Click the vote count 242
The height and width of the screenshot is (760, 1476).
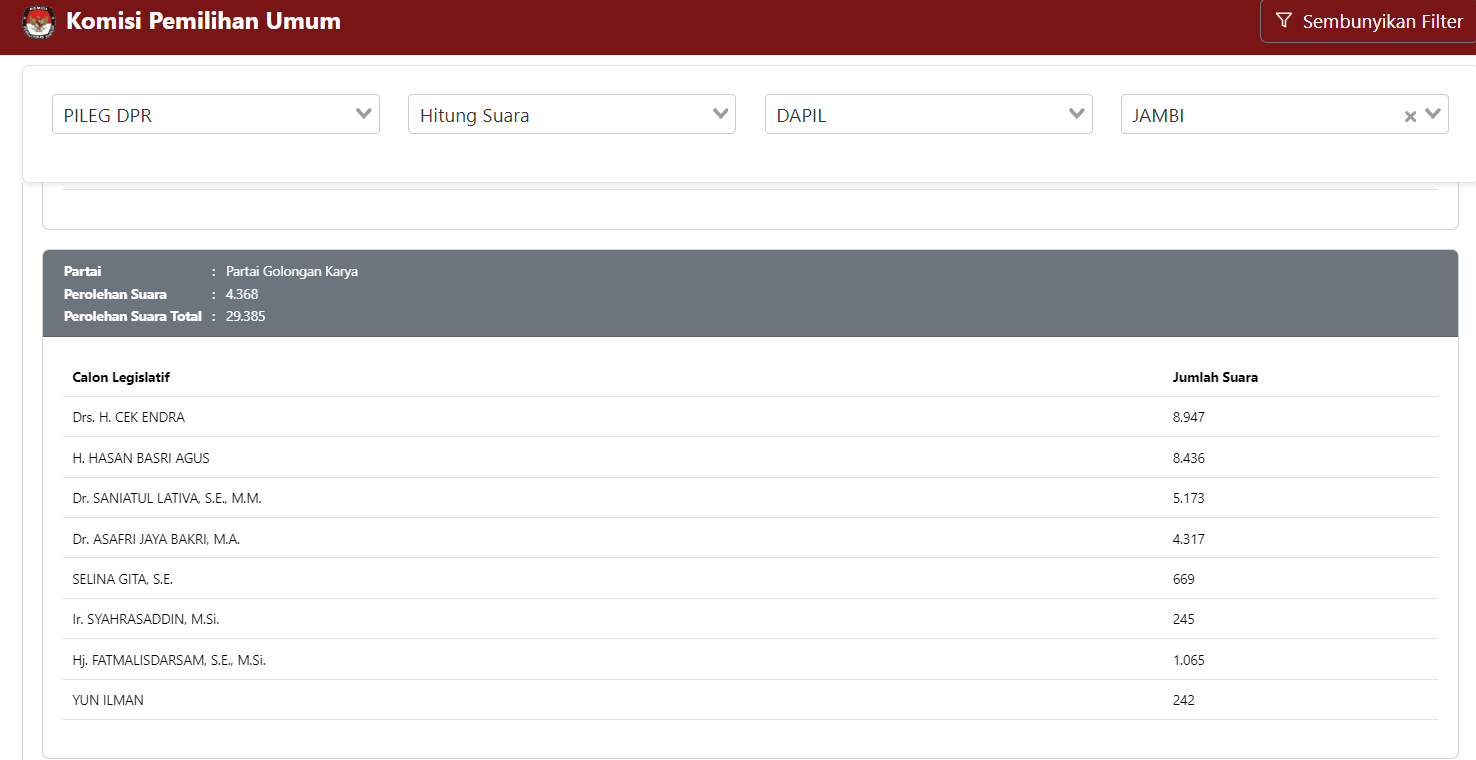[1184, 700]
